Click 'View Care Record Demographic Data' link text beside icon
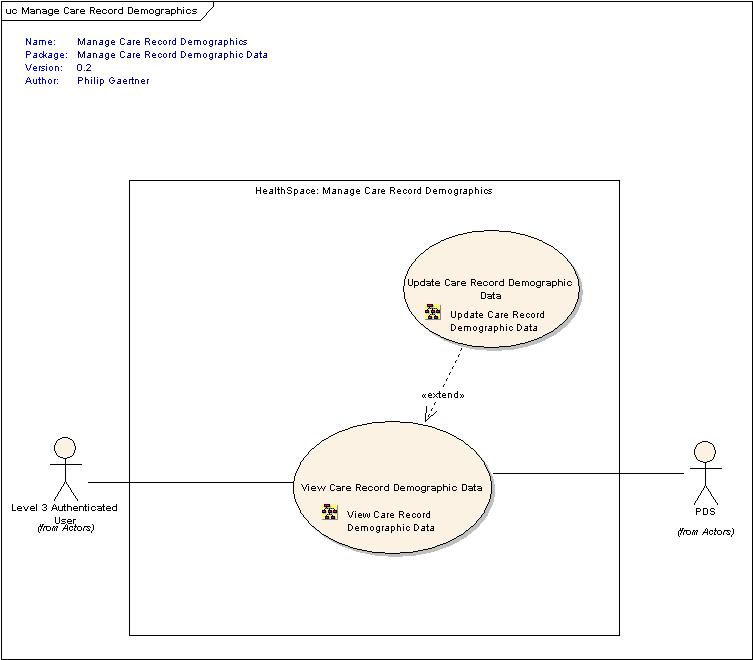 391,521
